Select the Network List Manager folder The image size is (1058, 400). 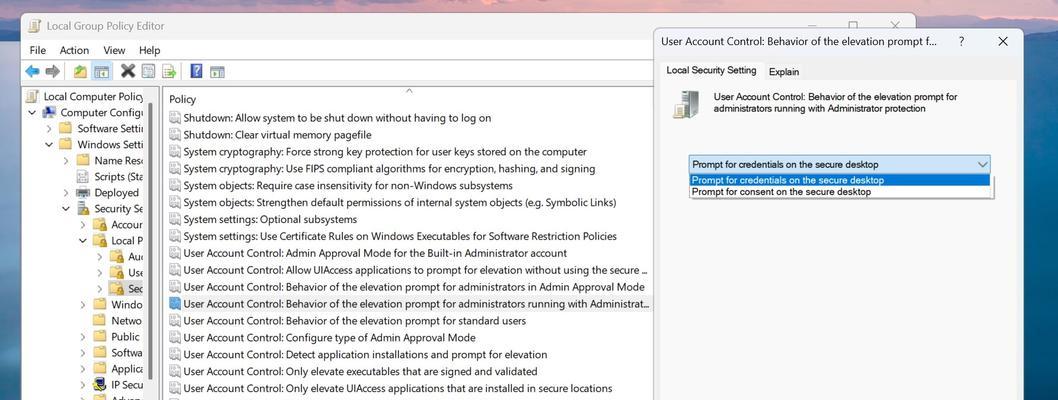pos(118,320)
